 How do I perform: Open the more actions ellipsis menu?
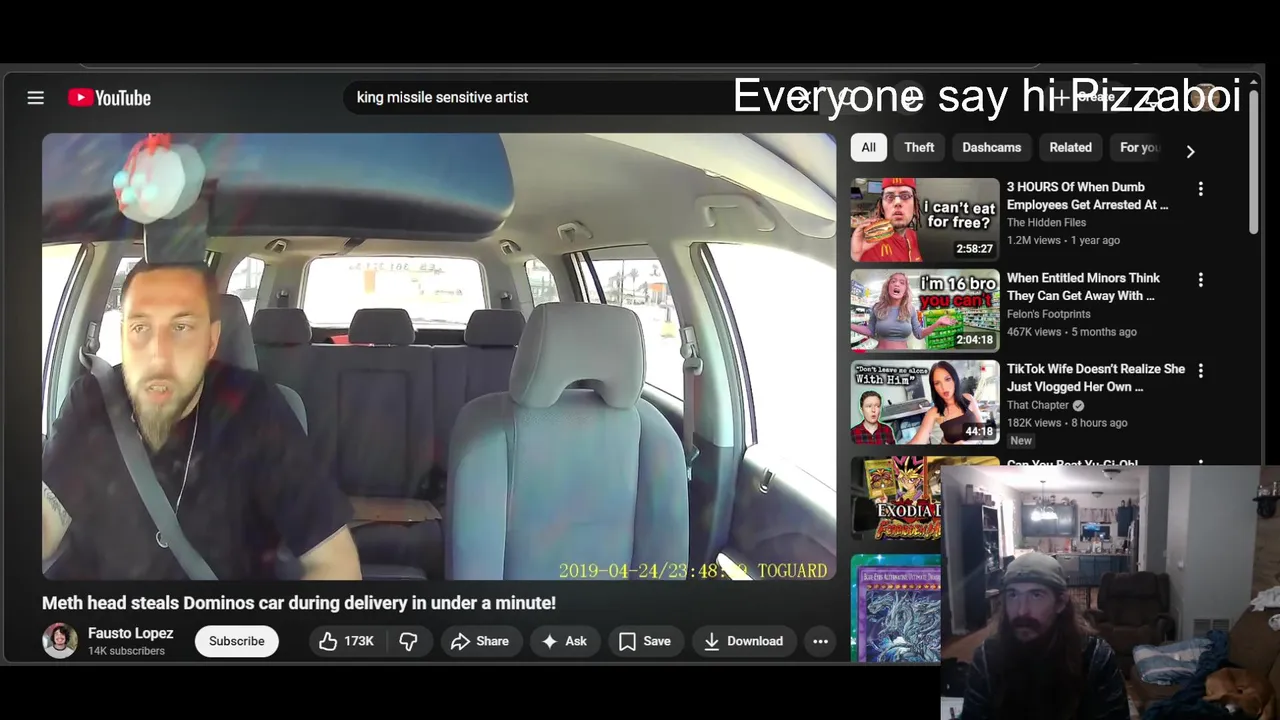(820, 641)
